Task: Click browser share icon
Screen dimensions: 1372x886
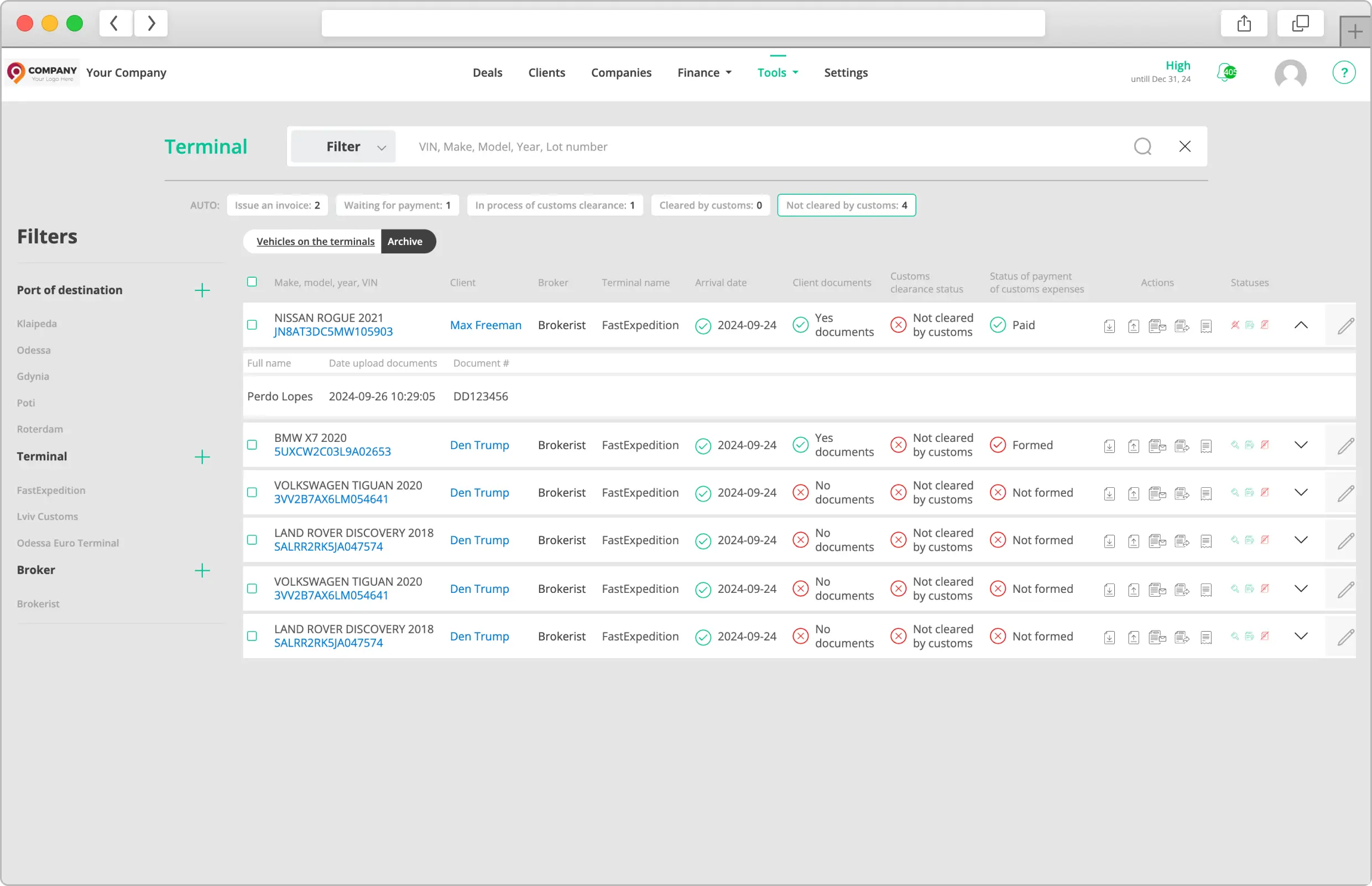Action: [1244, 23]
